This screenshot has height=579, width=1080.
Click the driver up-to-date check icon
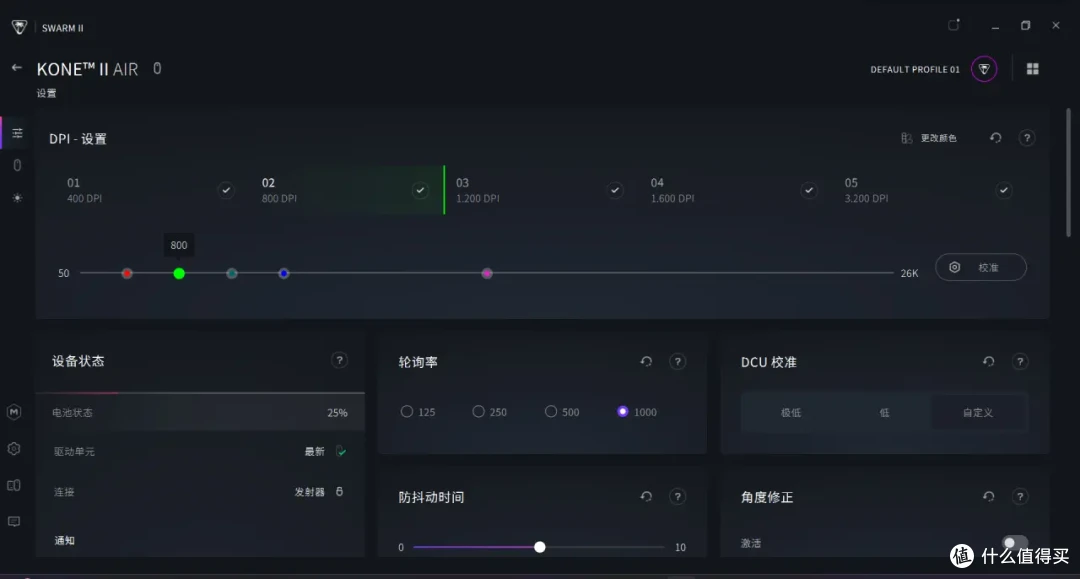[x=341, y=451]
